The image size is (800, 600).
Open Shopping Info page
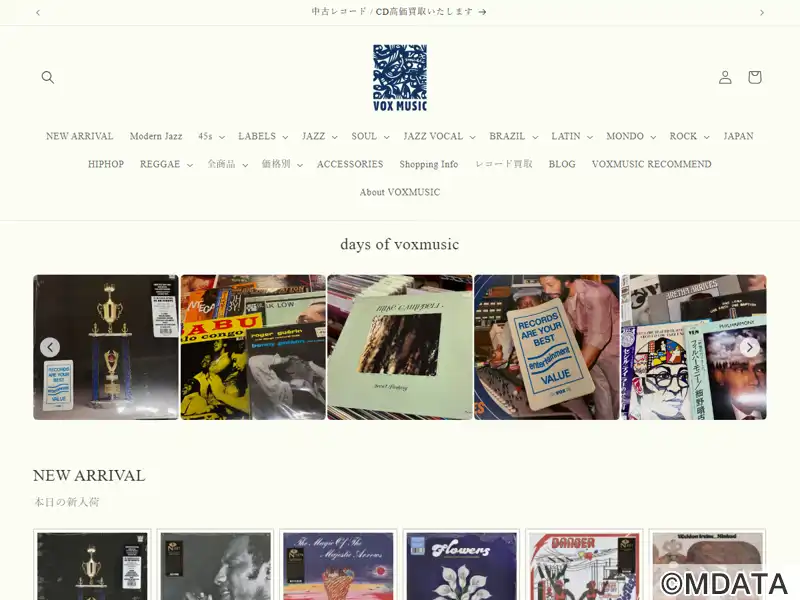tap(429, 164)
